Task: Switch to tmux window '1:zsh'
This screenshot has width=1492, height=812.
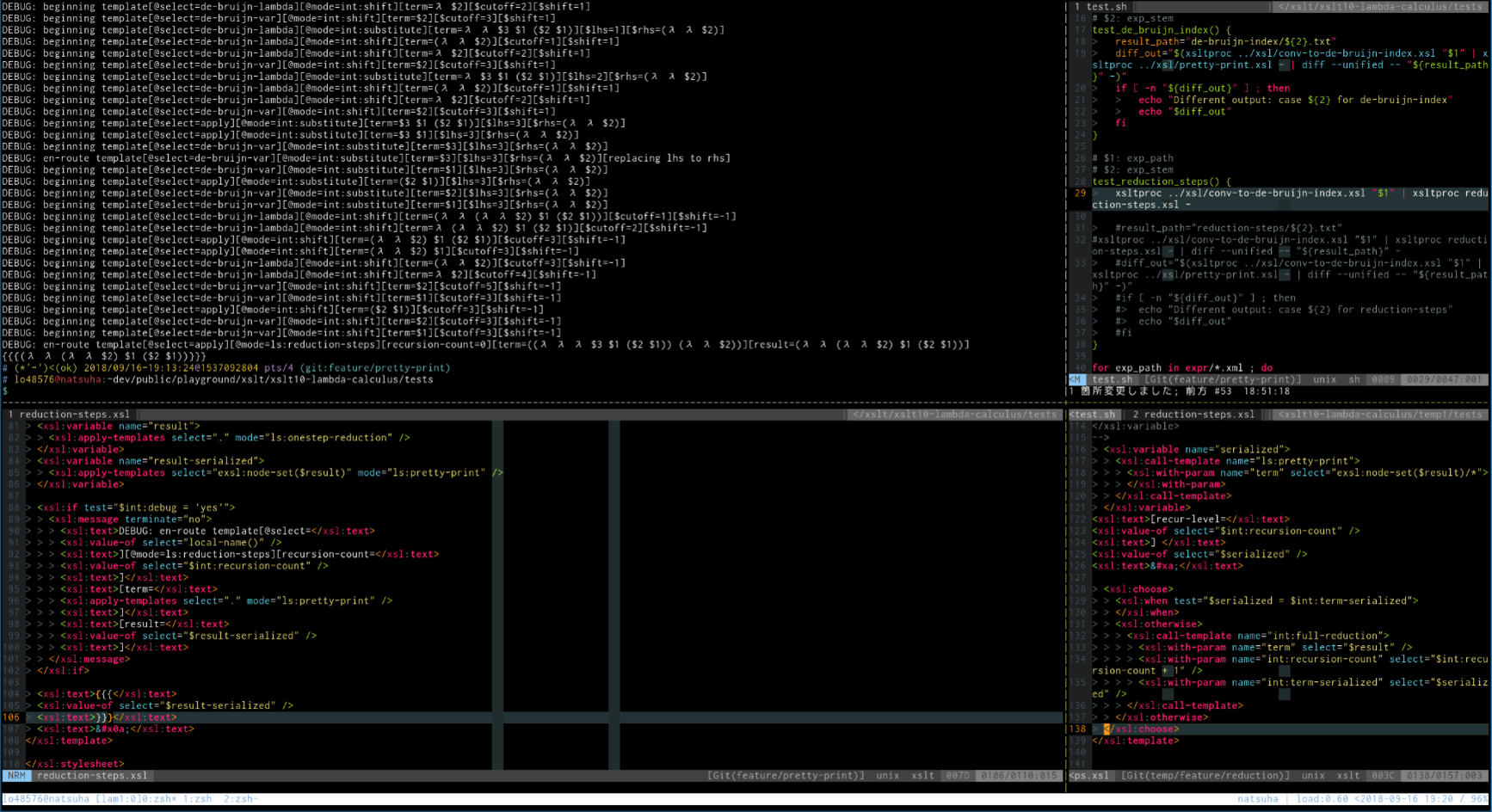Action: (197, 799)
